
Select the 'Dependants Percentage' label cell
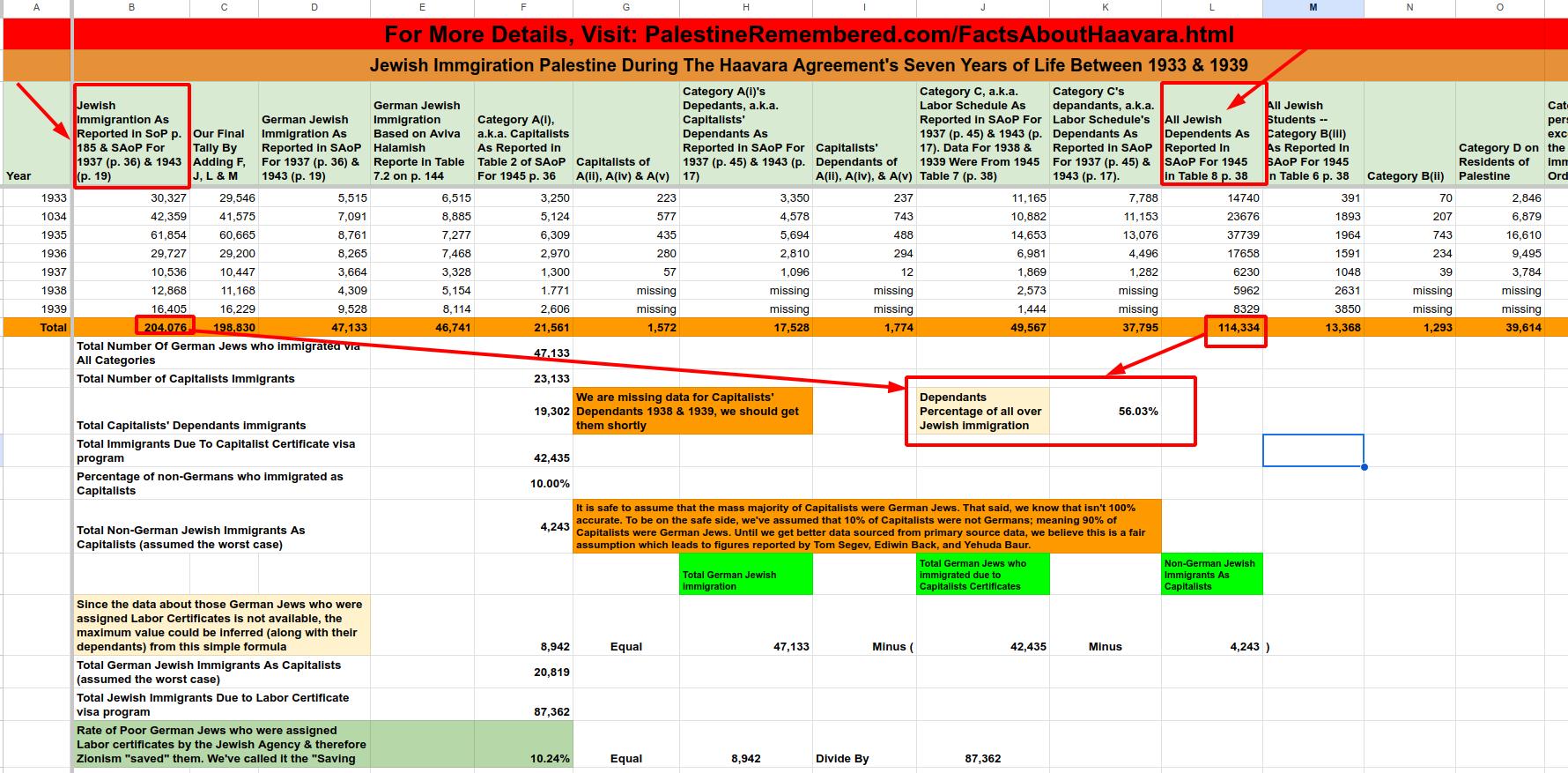coord(982,412)
